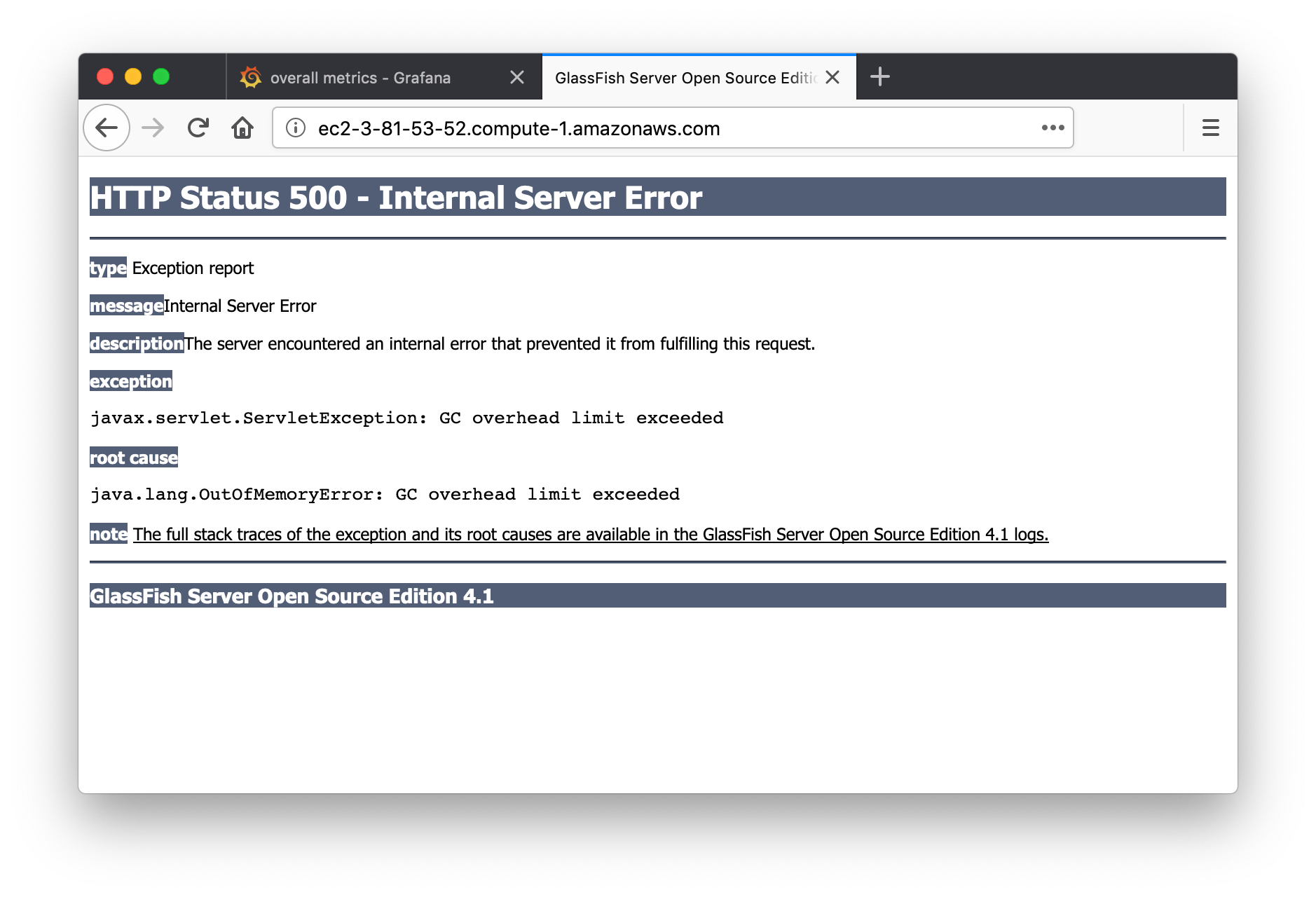
Task: Click 'Exception report' text
Action: (x=193, y=268)
